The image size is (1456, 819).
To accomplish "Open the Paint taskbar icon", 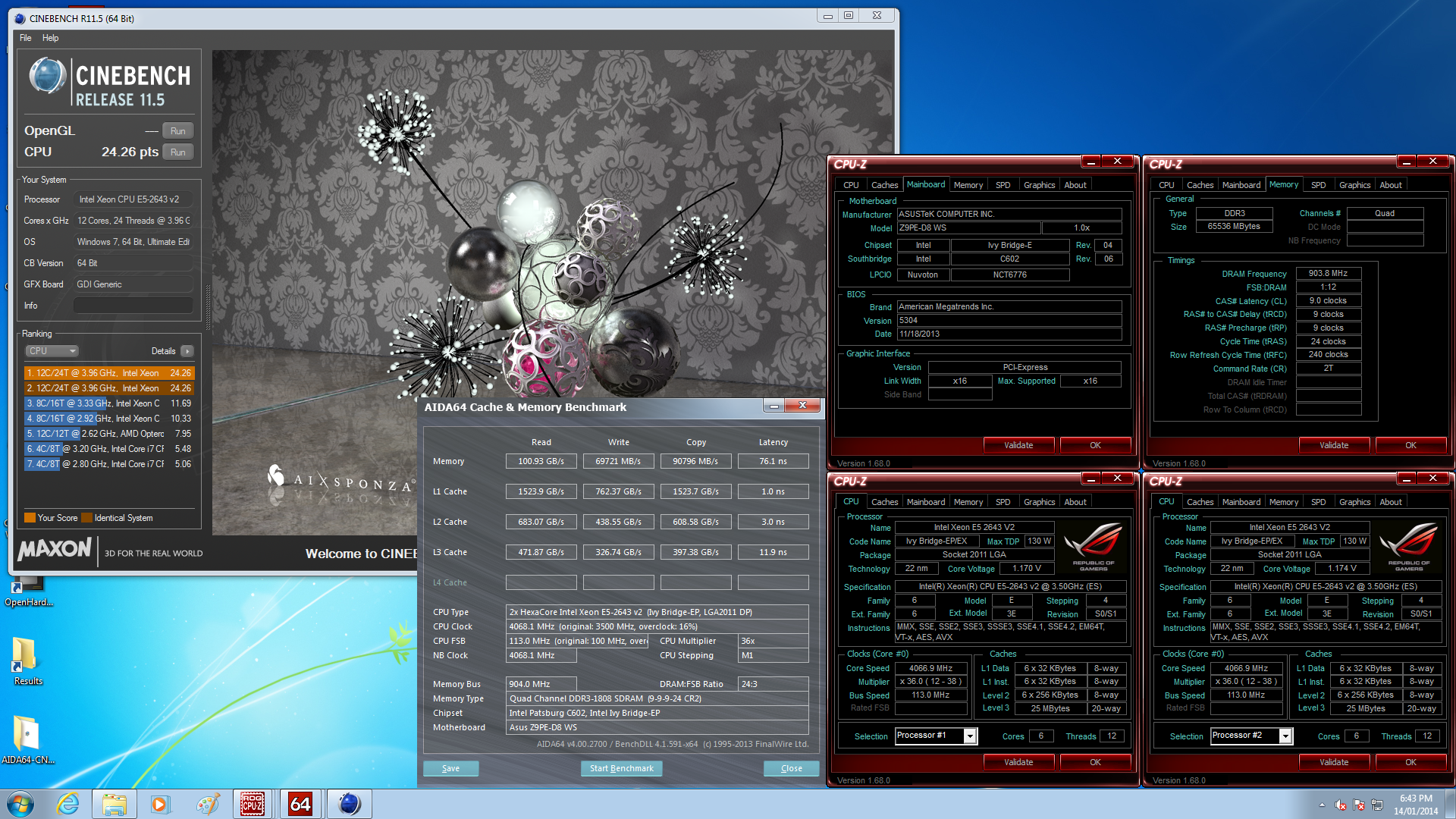I will click(x=207, y=804).
